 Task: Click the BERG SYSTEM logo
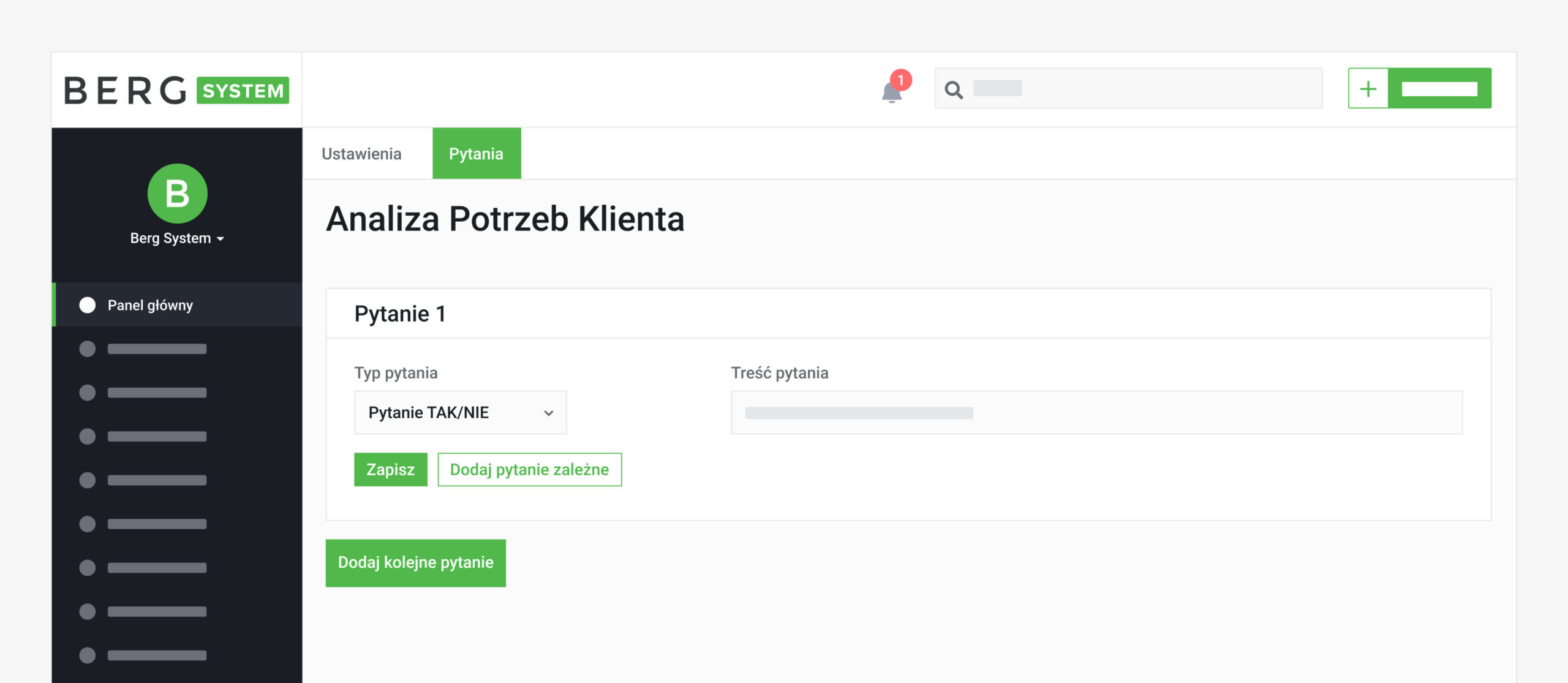[176, 90]
